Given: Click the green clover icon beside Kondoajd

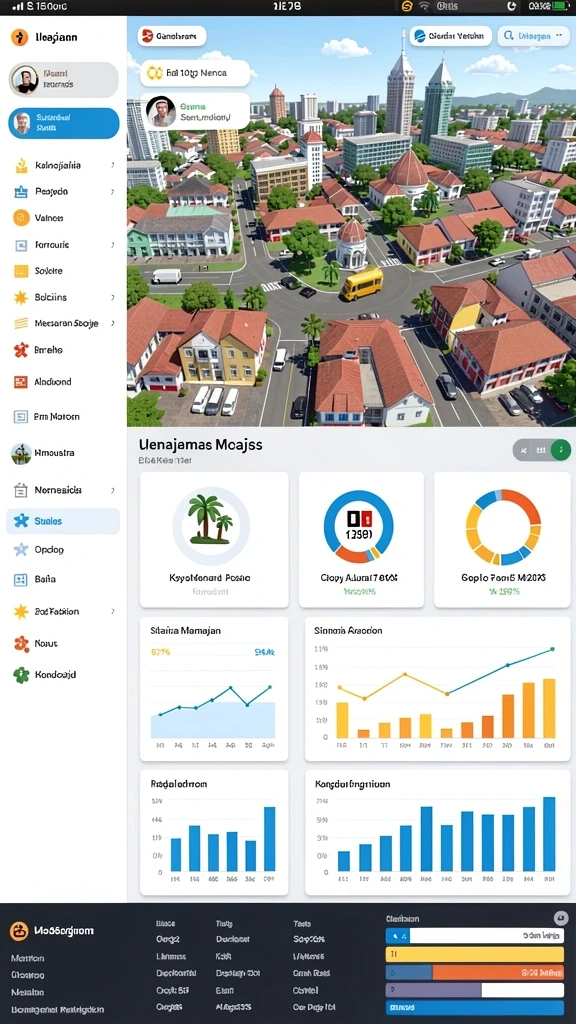Looking at the screenshot, I should [x=21, y=675].
